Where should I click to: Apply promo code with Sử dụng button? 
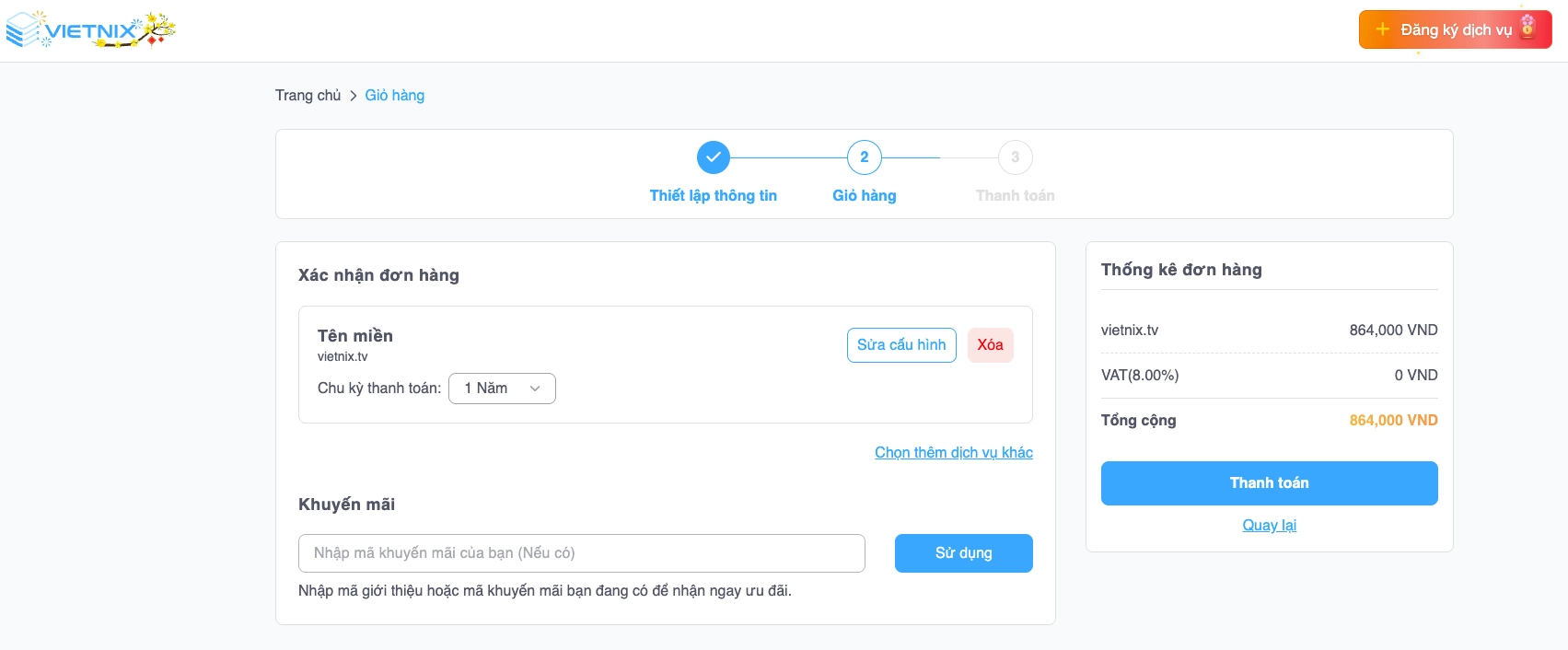(x=964, y=553)
